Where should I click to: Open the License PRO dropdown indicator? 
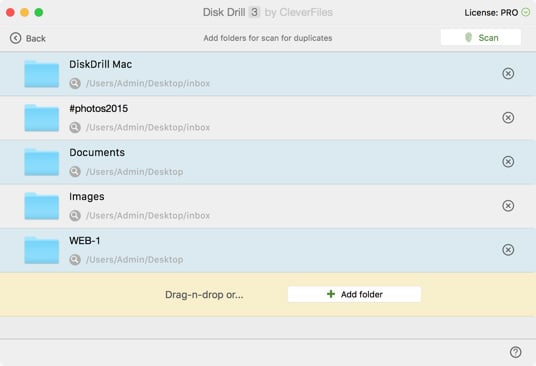(x=526, y=13)
